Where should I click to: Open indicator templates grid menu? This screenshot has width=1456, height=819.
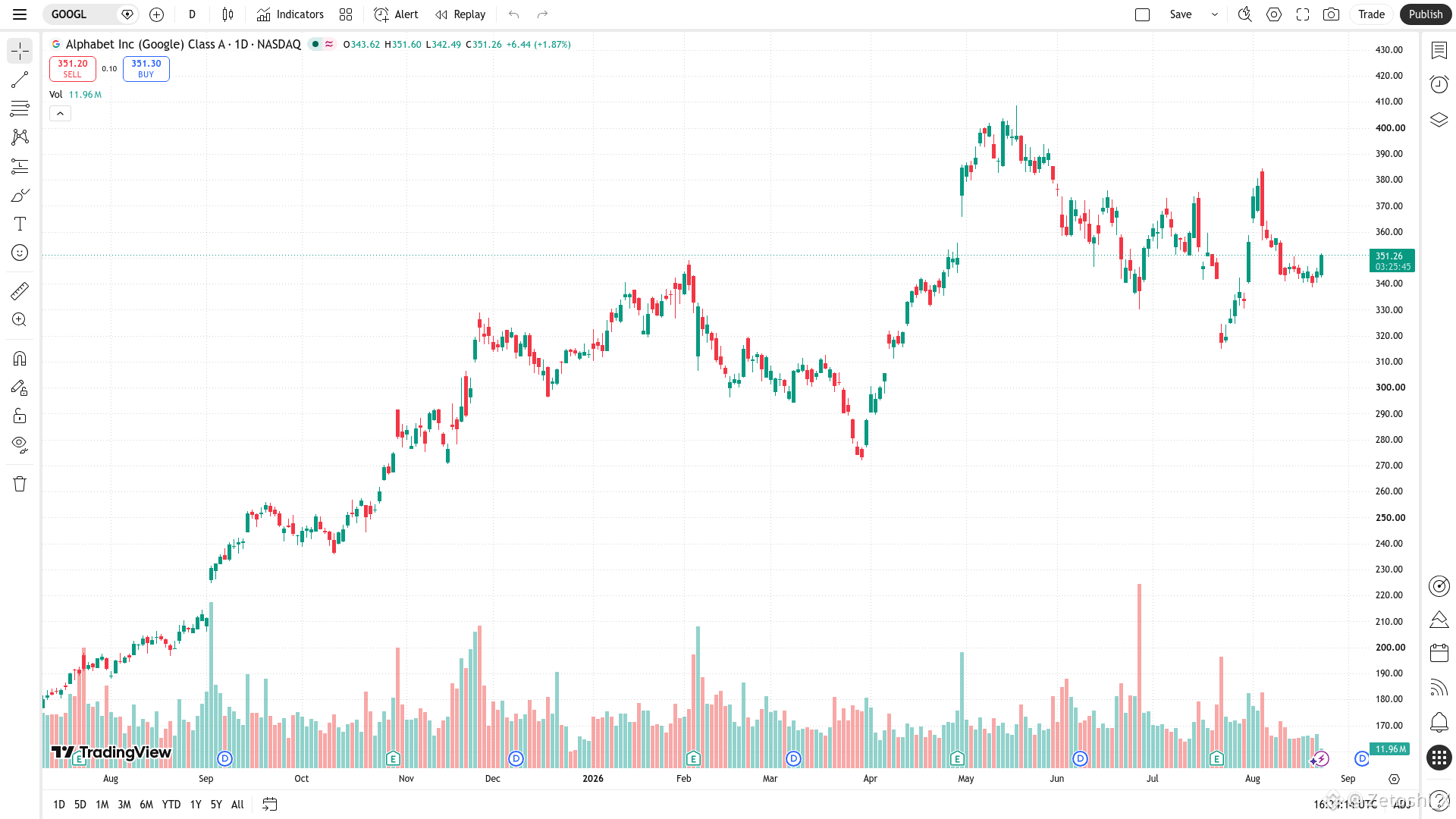pyautogui.click(x=346, y=14)
